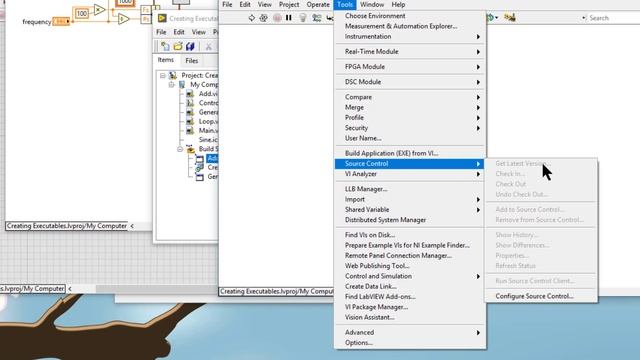Click Find LabVIEW Add-ons...
The image size is (640, 360).
pos(380,297)
